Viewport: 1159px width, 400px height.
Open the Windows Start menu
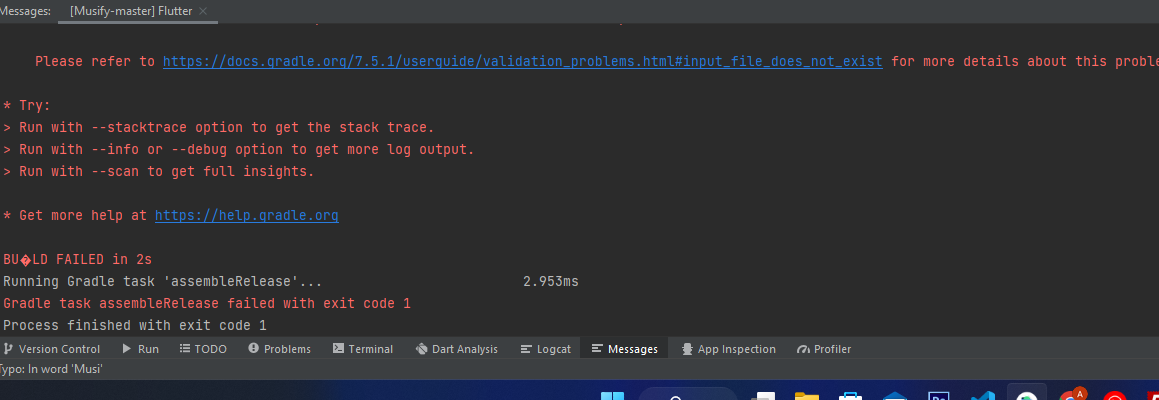click(x=613, y=396)
